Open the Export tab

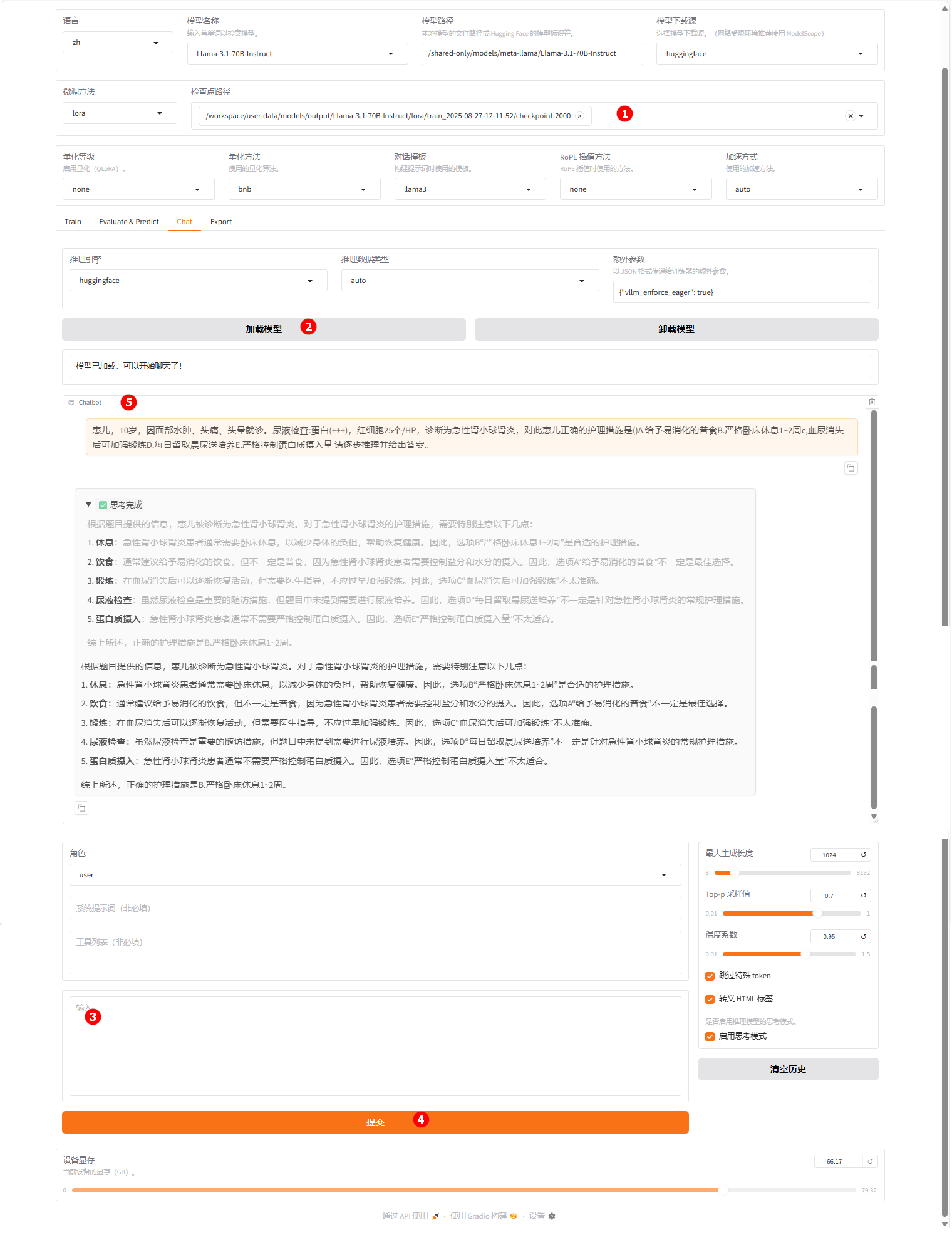pos(220,222)
